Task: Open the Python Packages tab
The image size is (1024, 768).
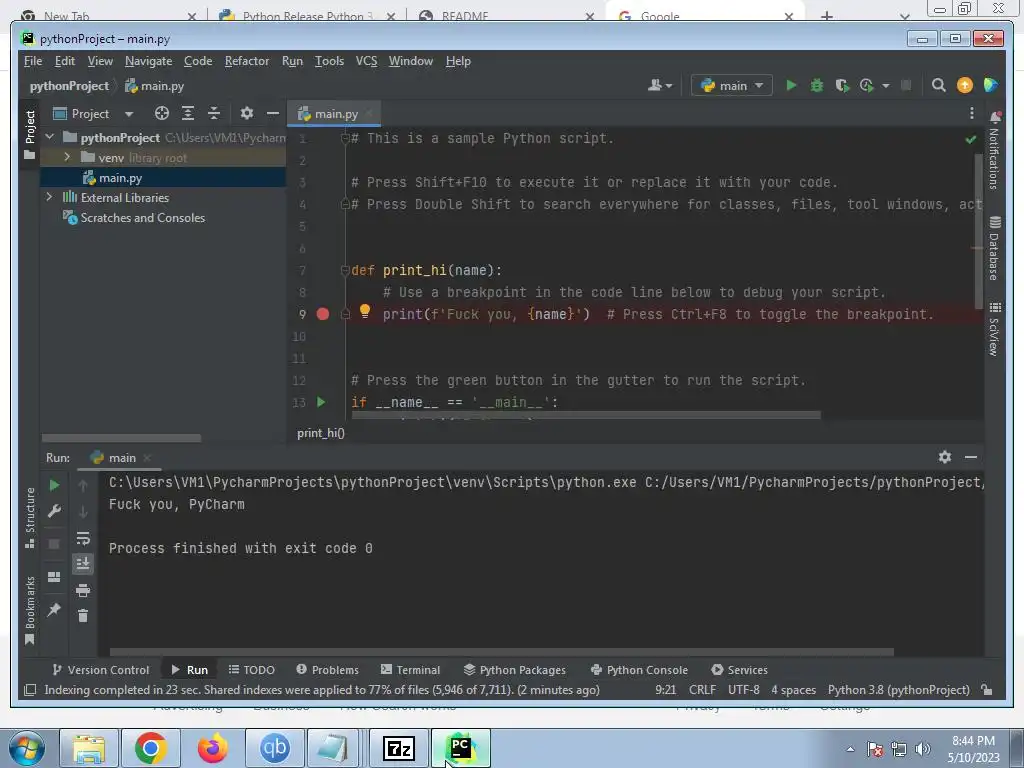Action: point(515,669)
